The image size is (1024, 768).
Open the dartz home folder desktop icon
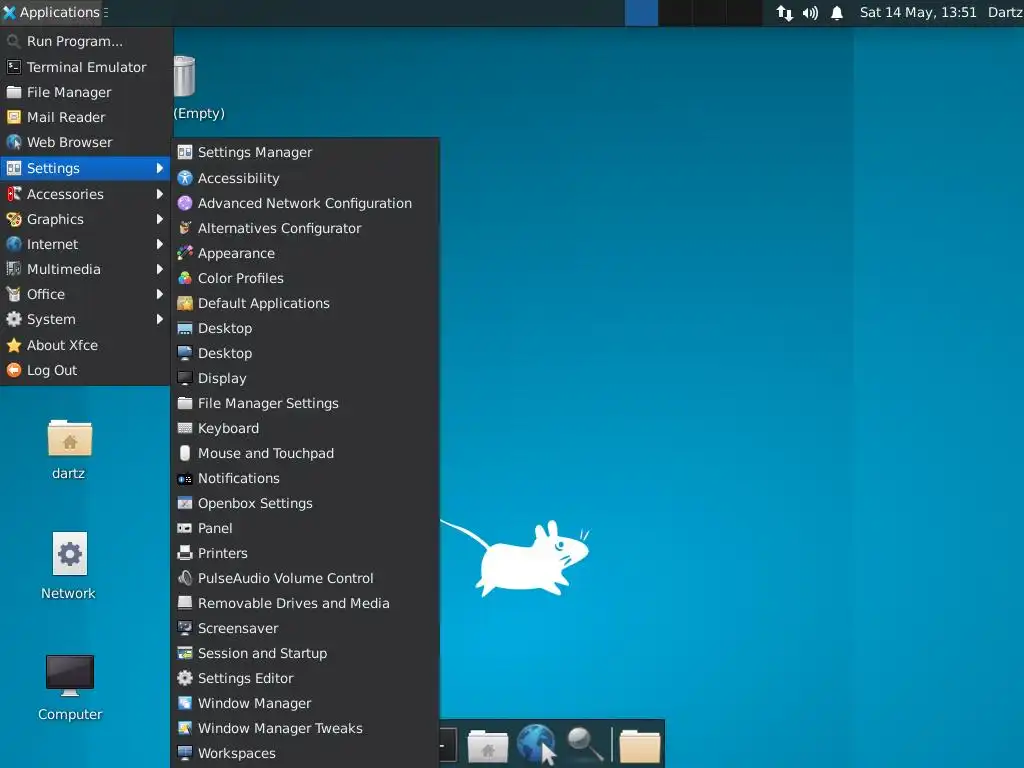click(69, 438)
